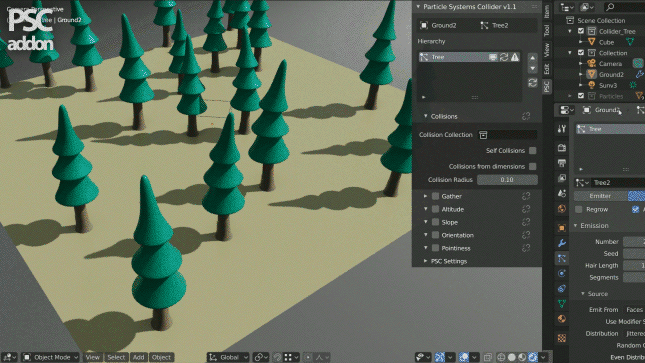Uncheck the Particles collection checkbox
645x363 pixels.
pyautogui.click(x=581, y=96)
